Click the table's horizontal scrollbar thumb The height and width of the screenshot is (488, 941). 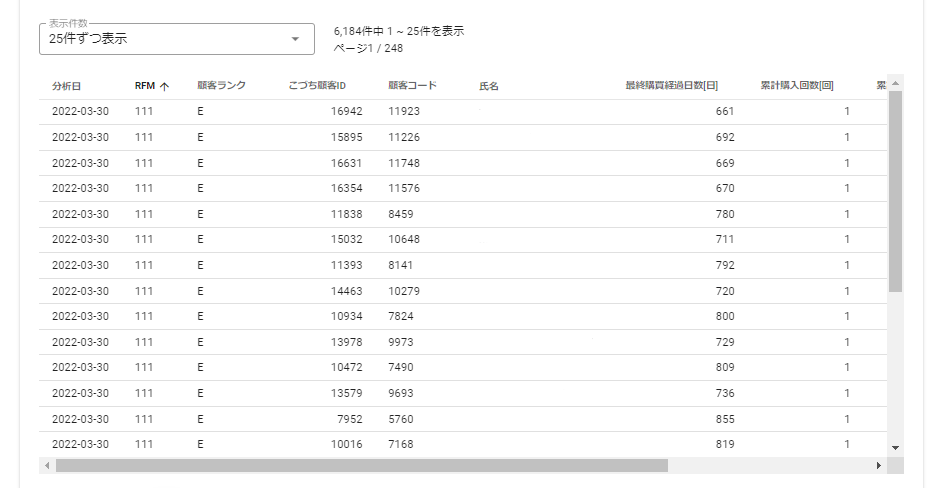pos(360,466)
